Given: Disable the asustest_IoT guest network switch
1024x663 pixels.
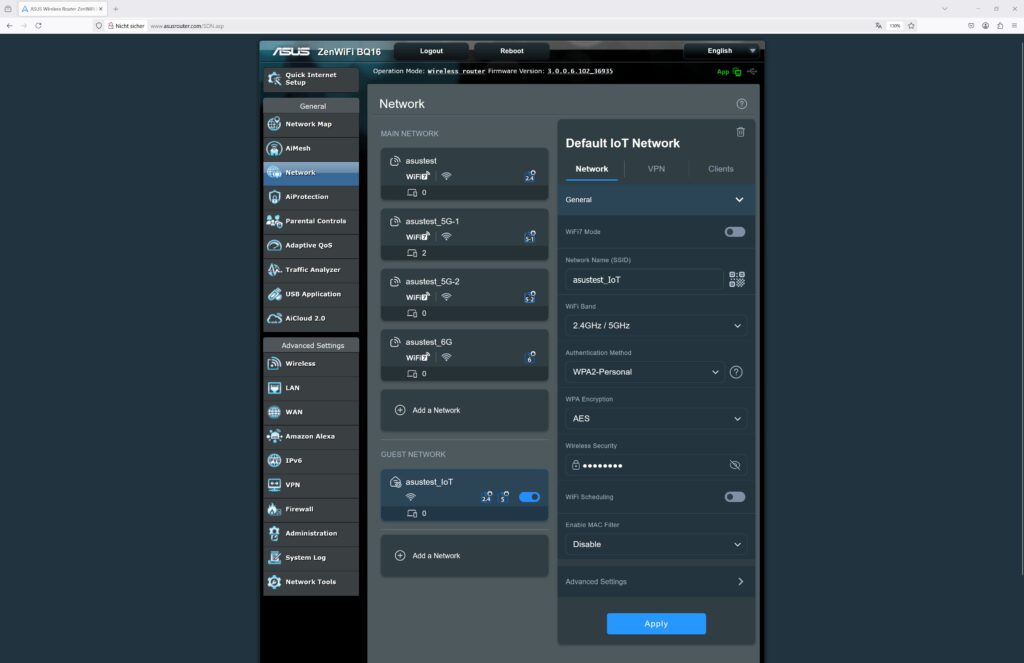Looking at the screenshot, I should (x=530, y=497).
